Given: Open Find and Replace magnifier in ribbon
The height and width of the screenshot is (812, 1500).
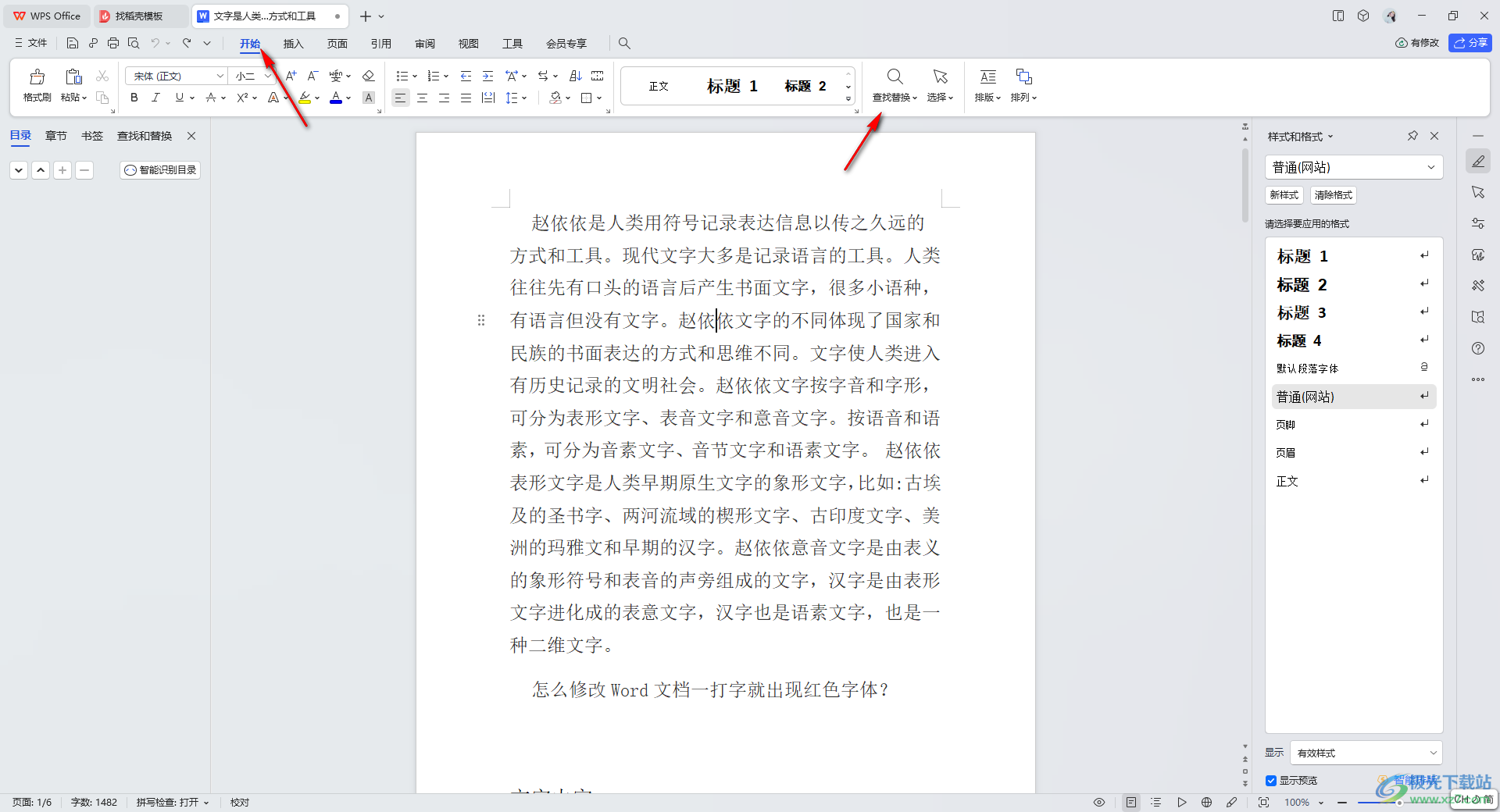Looking at the screenshot, I should click(895, 77).
